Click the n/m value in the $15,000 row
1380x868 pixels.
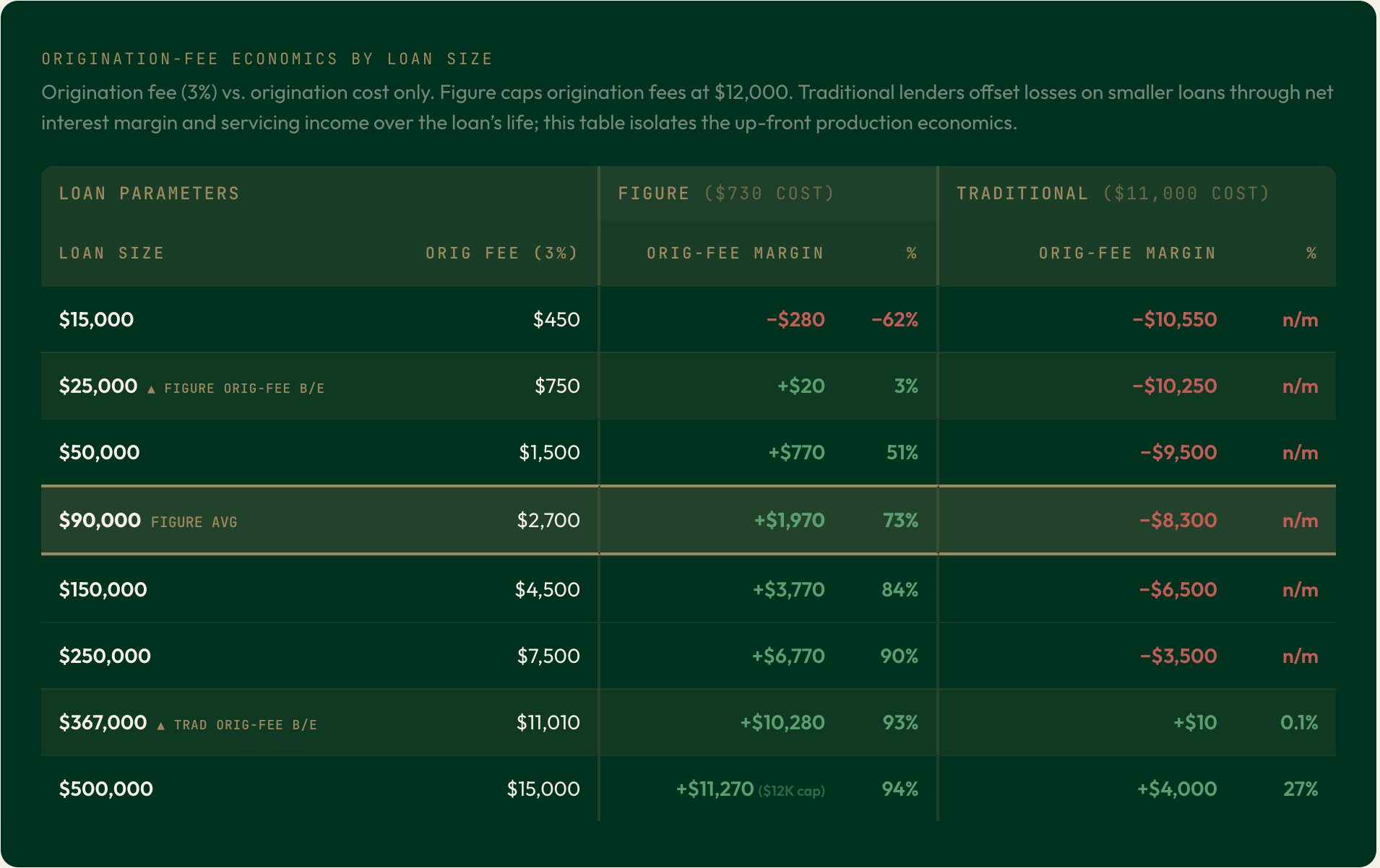click(1301, 319)
